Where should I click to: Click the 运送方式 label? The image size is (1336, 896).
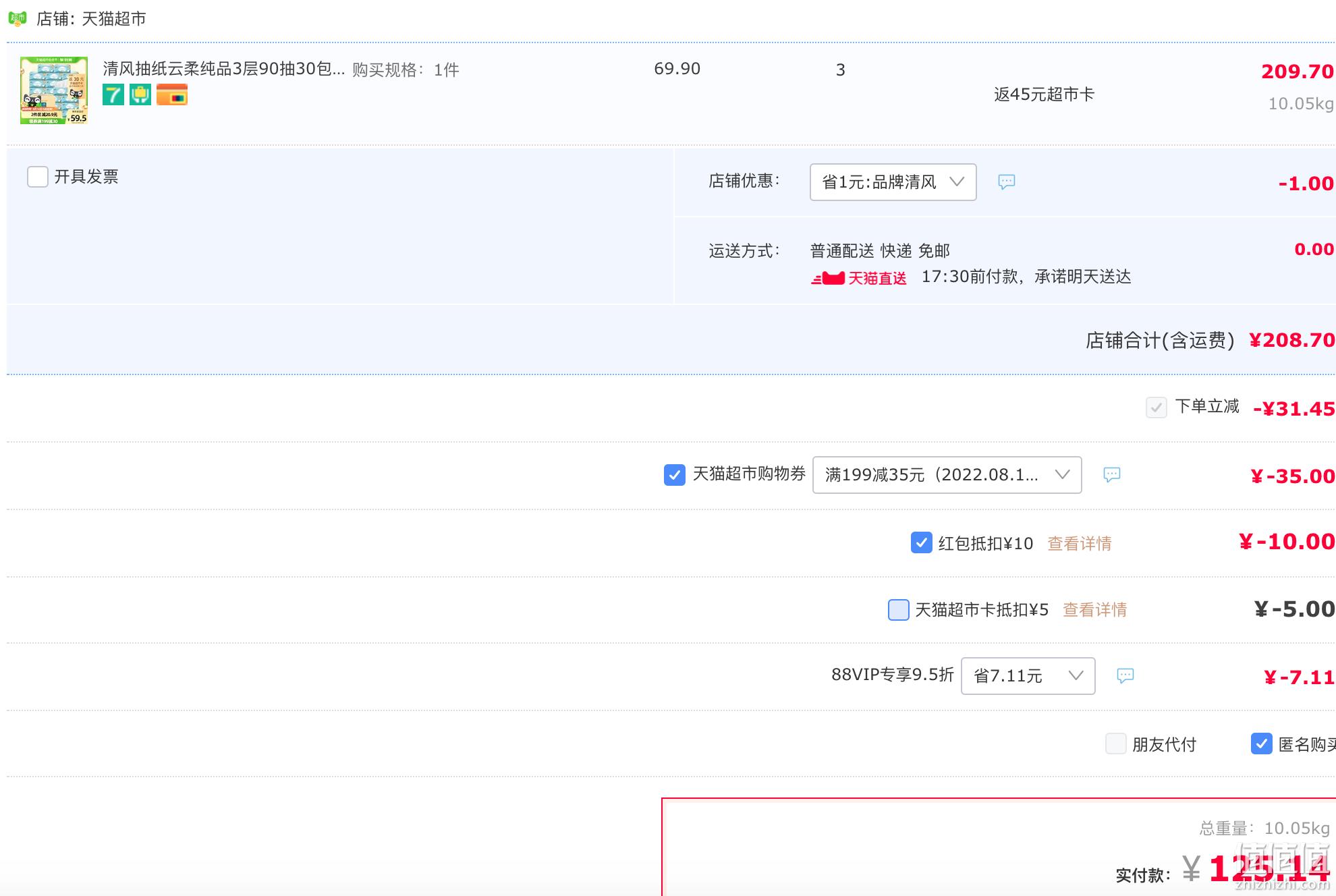click(744, 251)
